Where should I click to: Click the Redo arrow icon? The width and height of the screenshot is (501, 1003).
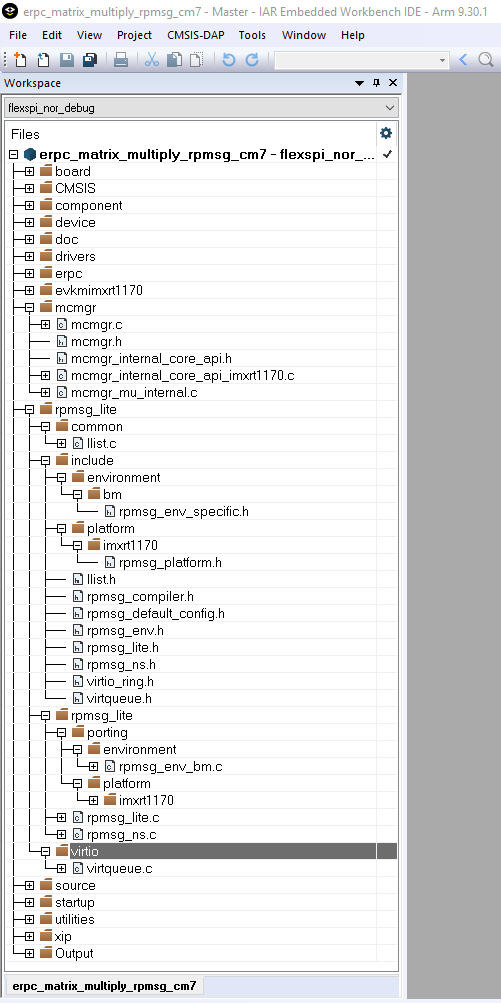(x=252, y=60)
